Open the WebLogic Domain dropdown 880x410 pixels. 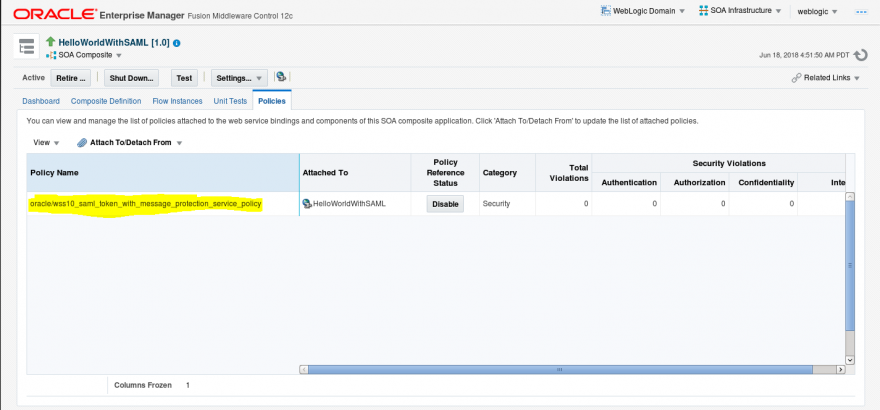649,11
